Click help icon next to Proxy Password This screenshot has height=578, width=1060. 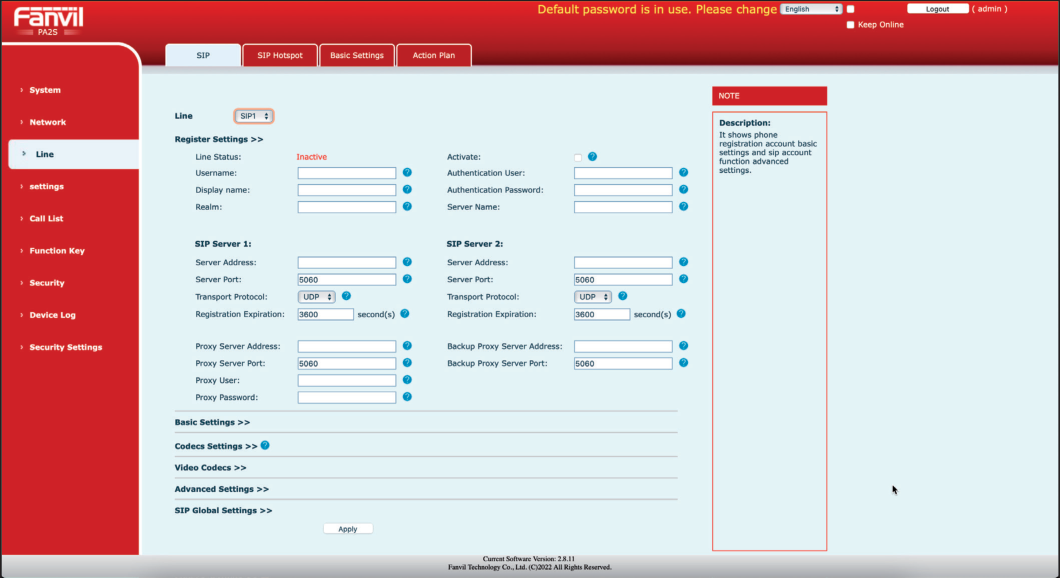(x=407, y=397)
